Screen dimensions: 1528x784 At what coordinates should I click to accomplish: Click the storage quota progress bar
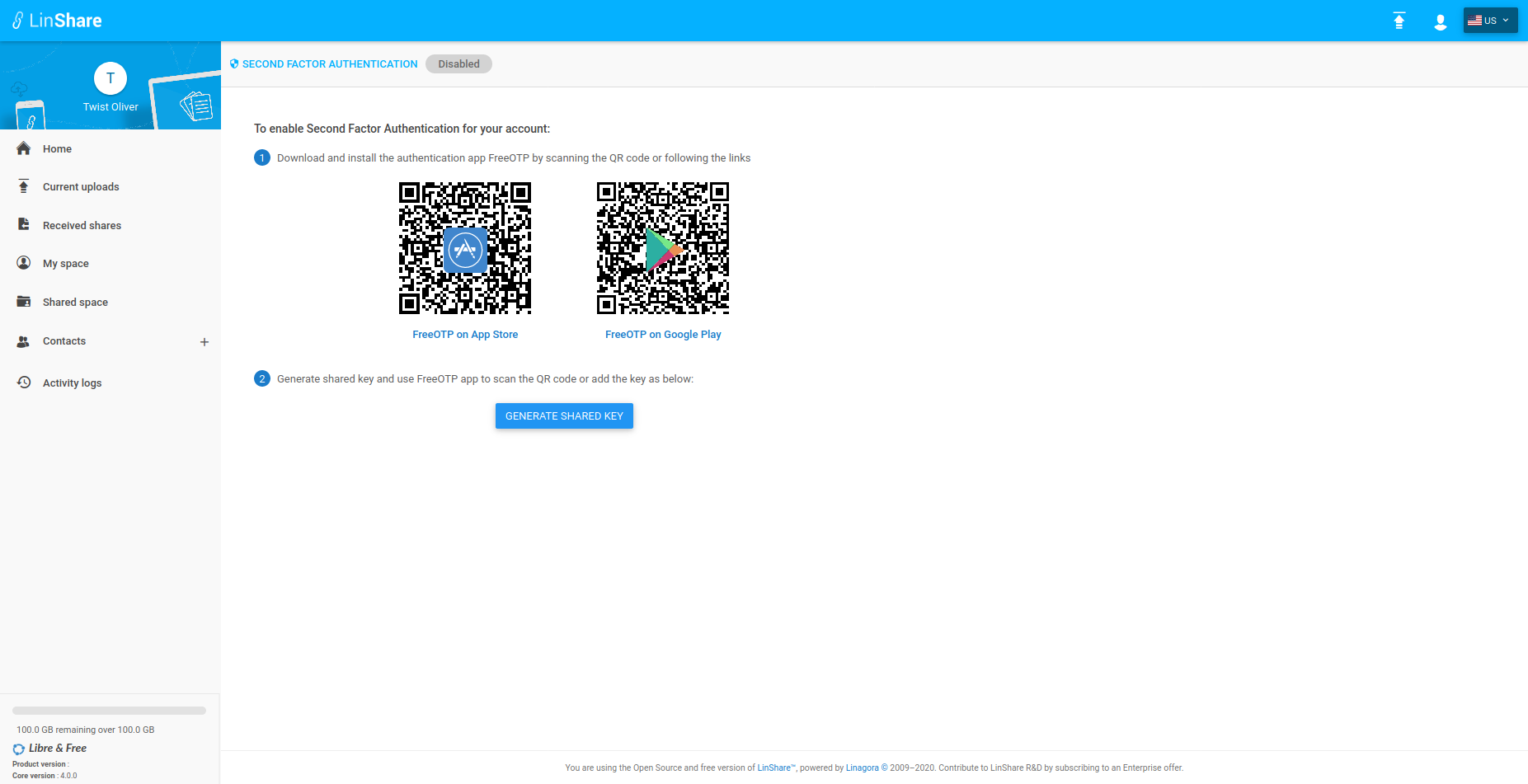(x=109, y=711)
